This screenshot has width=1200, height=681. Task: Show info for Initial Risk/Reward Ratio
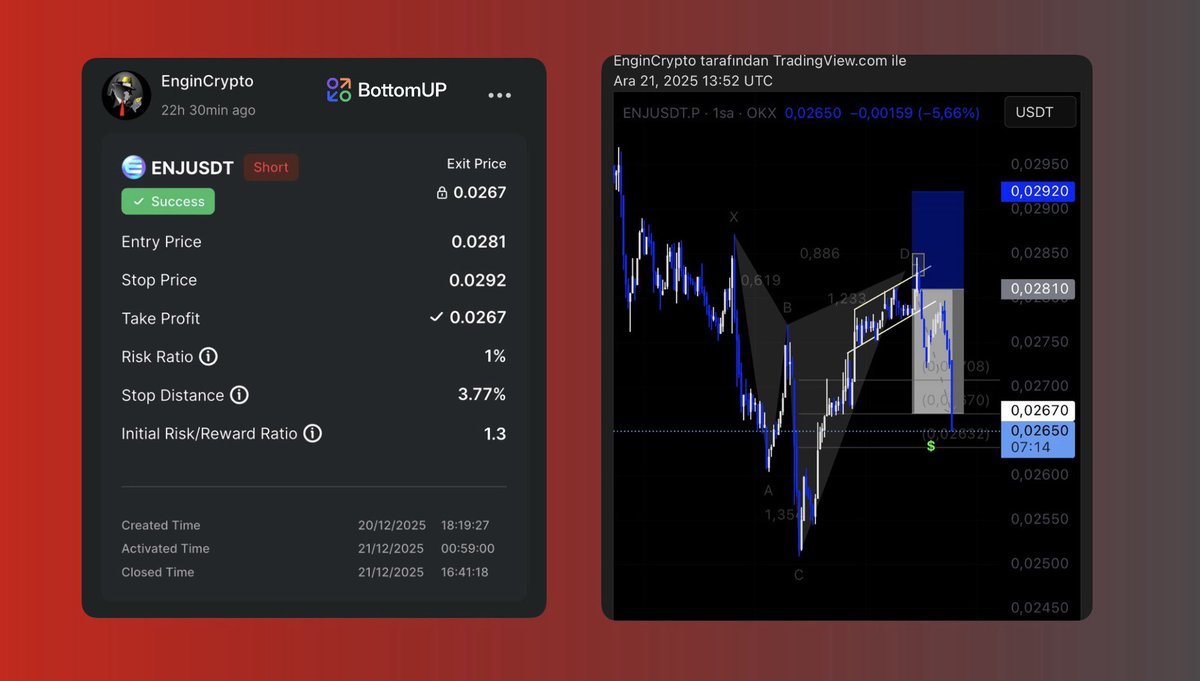pyautogui.click(x=312, y=433)
